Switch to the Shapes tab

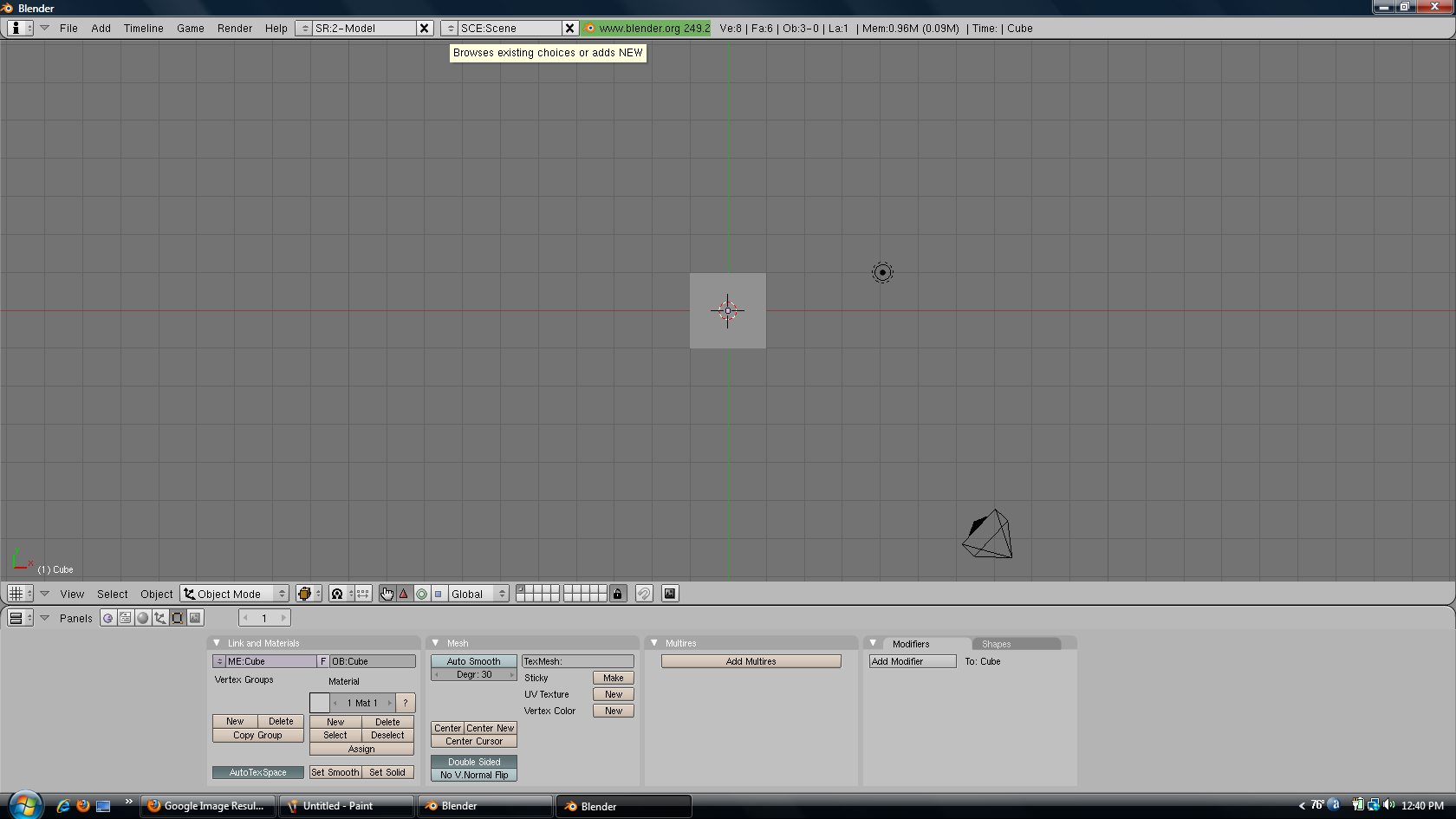pos(1016,644)
